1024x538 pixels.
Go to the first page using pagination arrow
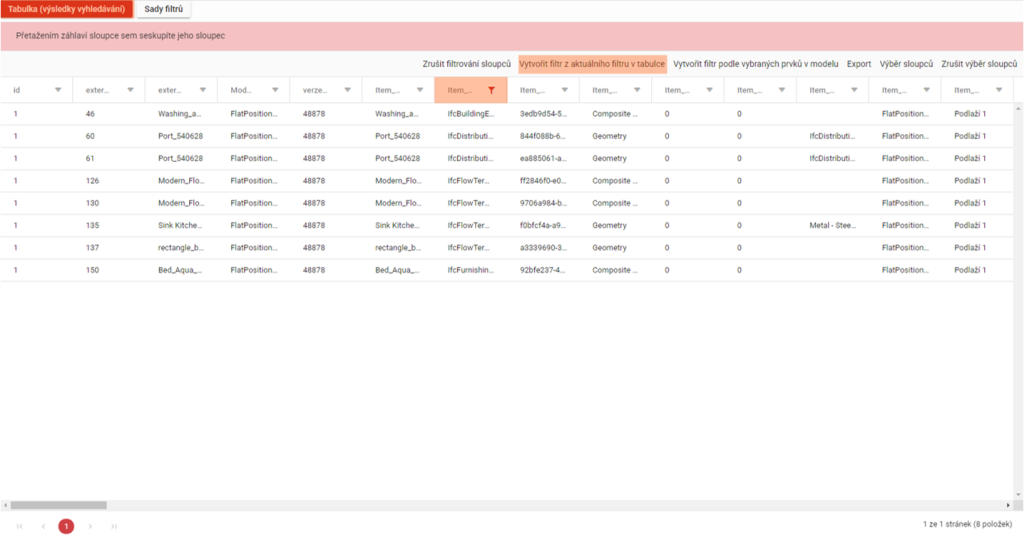pyautogui.click(x=18, y=526)
